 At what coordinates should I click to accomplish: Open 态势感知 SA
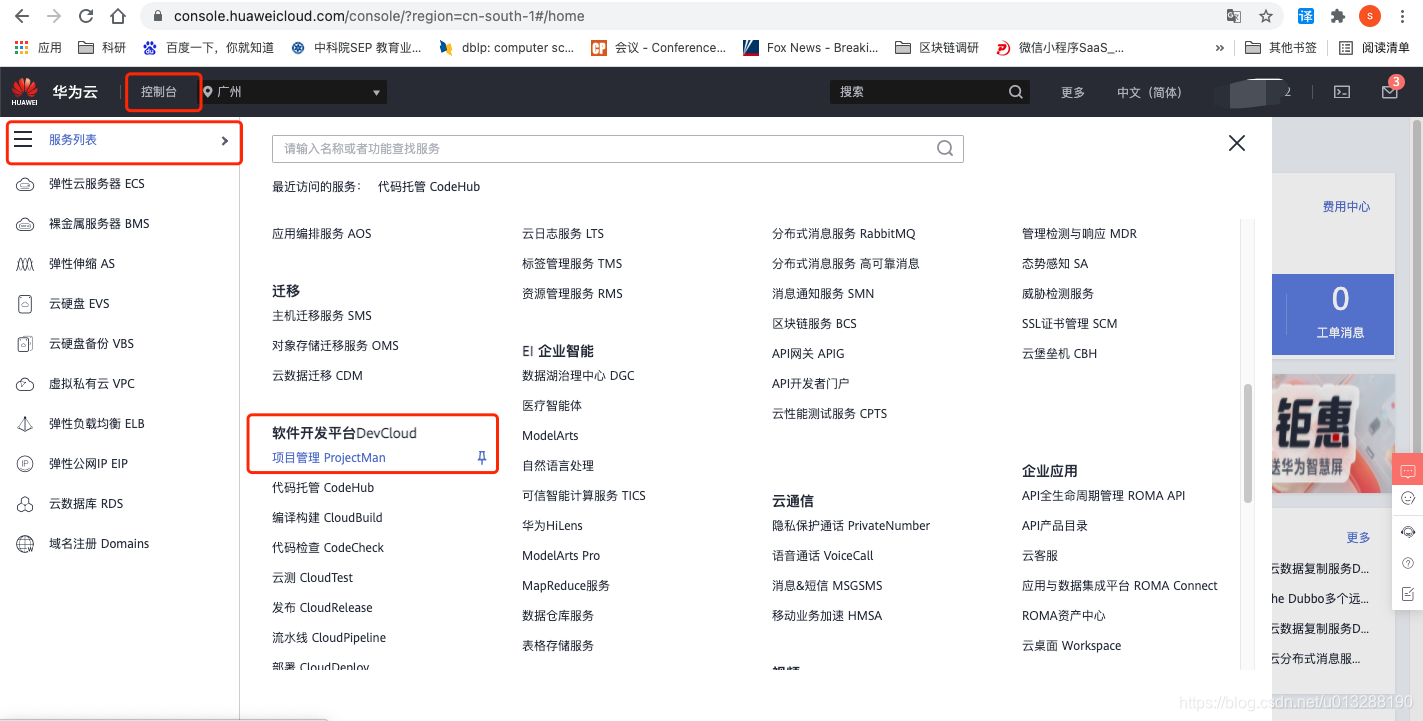point(1055,264)
